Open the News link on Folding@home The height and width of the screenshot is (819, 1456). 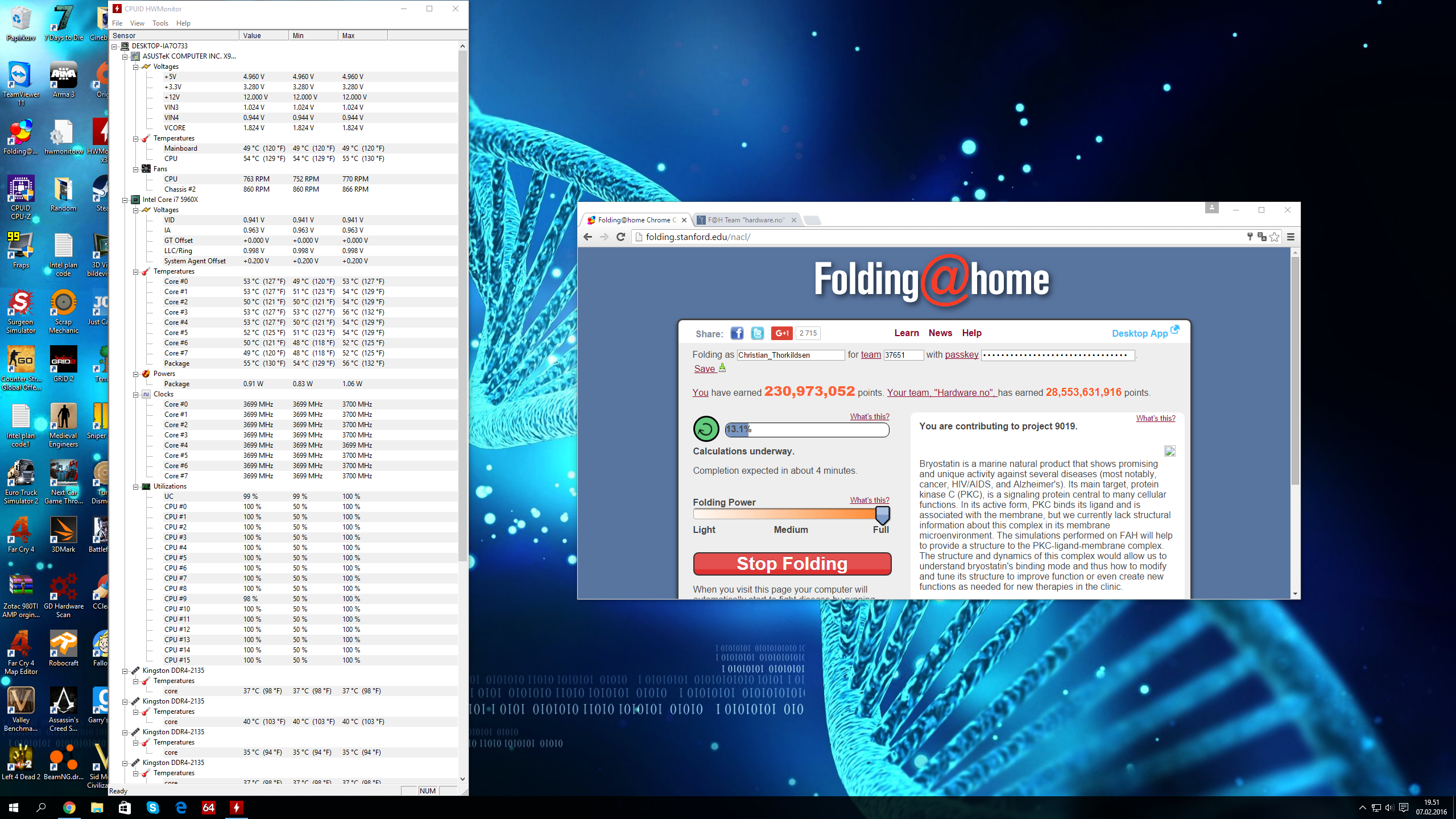(x=940, y=333)
